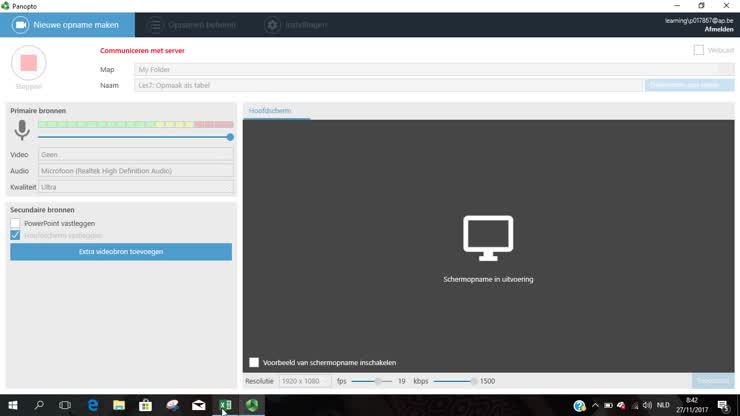This screenshot has width=740, height=416.
Task: Open Excel from the taskbar
Action: tap(225, 405)
